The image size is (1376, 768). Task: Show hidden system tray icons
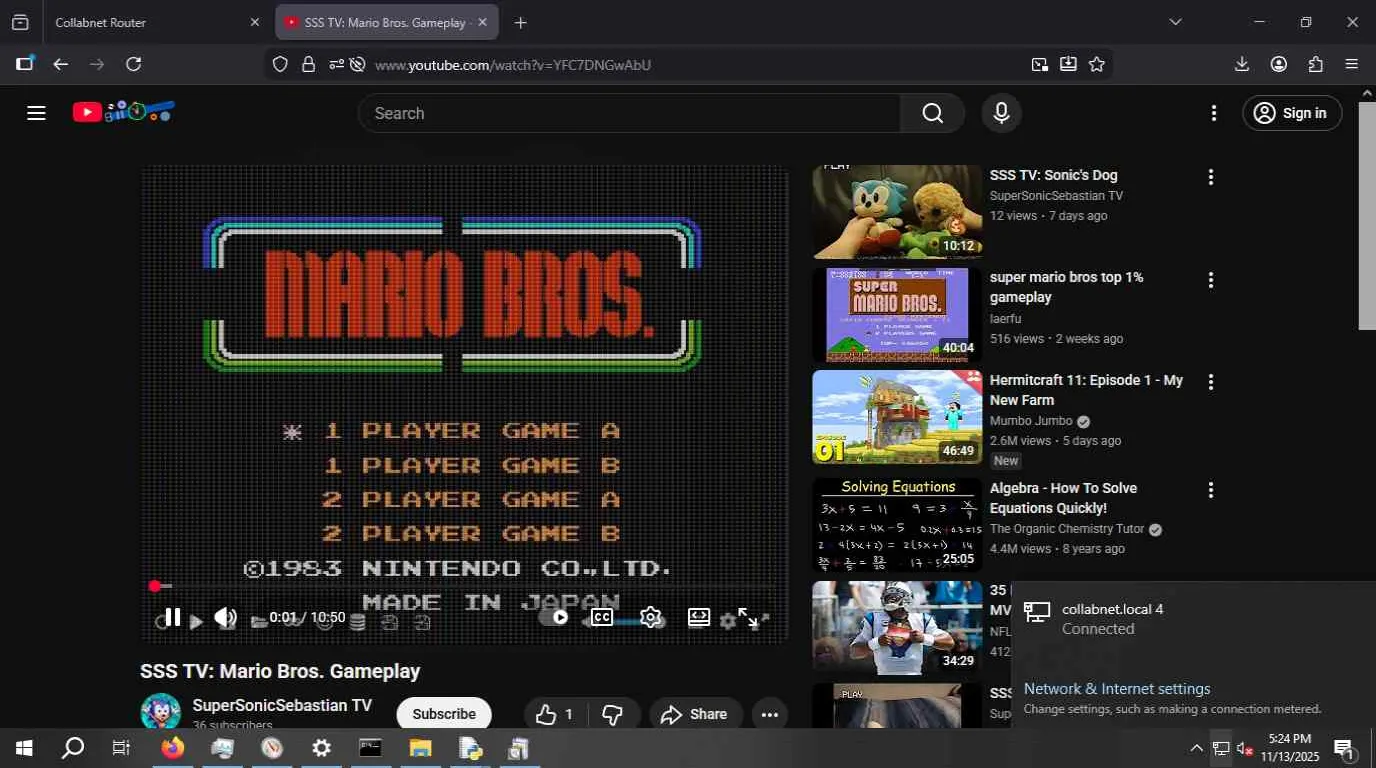(x=1196, y=748)
